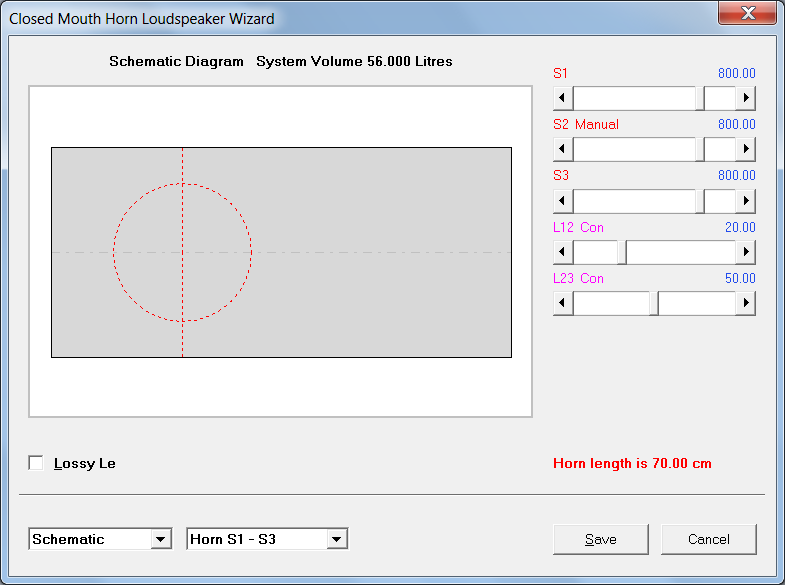Open the Horn S1 - S3 dropdown
The width and height of the screenshot is (785, 585).
(x=336, y=539)
